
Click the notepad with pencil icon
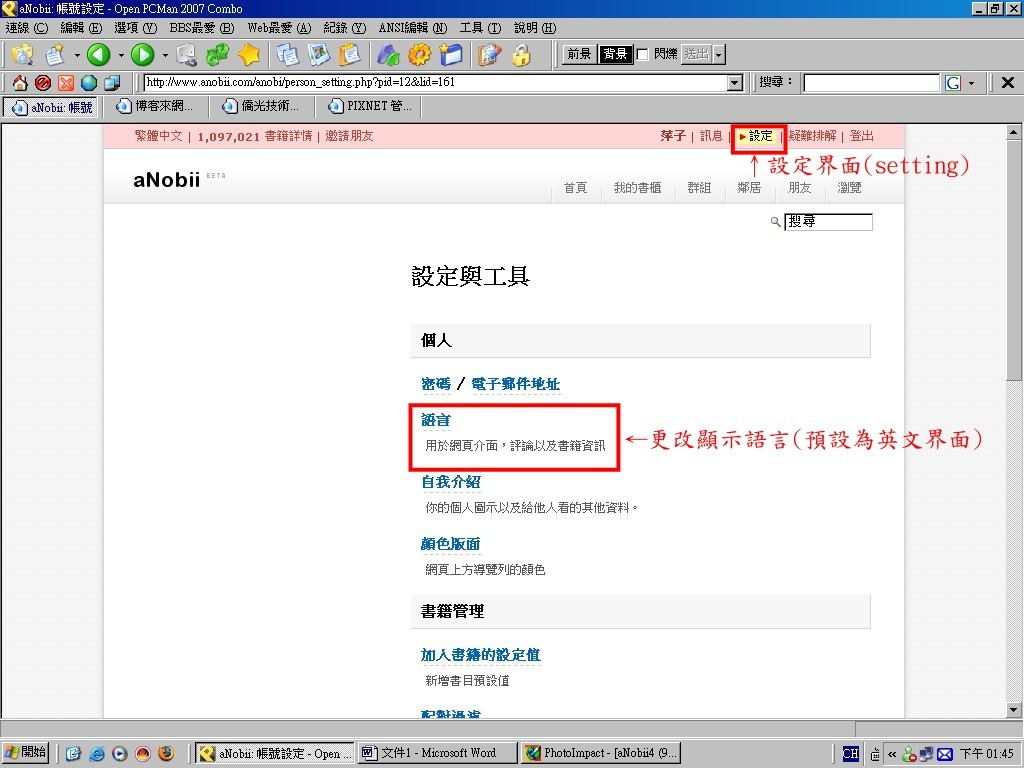[490, 54]
